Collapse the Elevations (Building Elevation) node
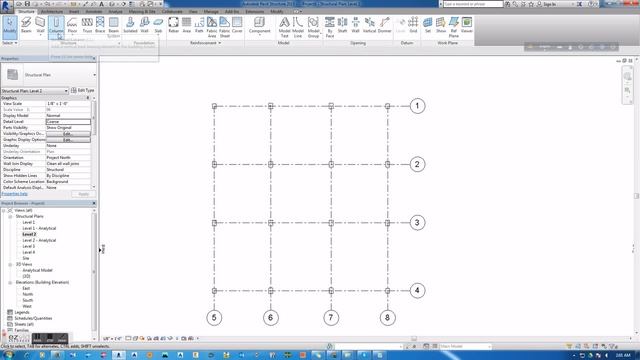 pyautogui.click(x=10, y=282)
